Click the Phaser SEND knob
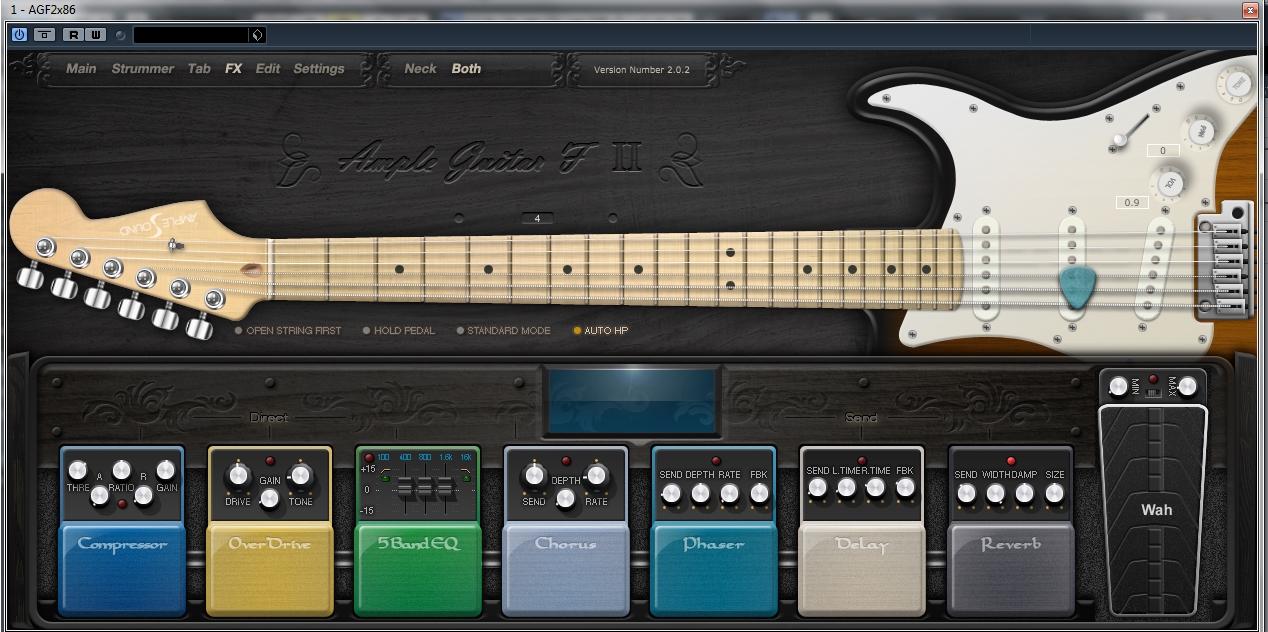Image resolution: width=1268 pixels, height=632 pixels. click(x=670, y=492)
